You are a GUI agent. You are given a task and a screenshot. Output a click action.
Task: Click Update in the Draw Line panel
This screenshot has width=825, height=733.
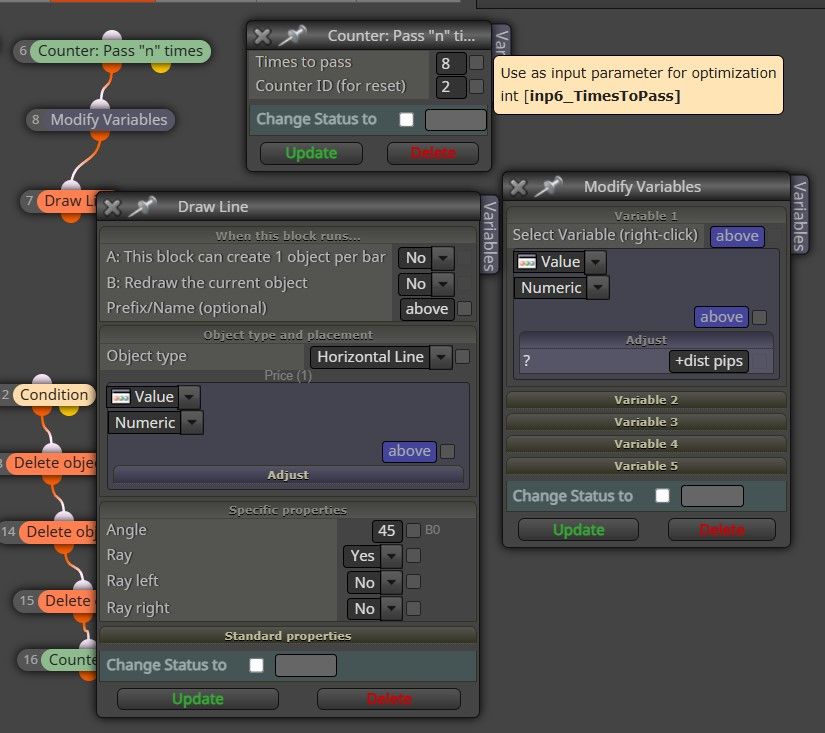198,699
